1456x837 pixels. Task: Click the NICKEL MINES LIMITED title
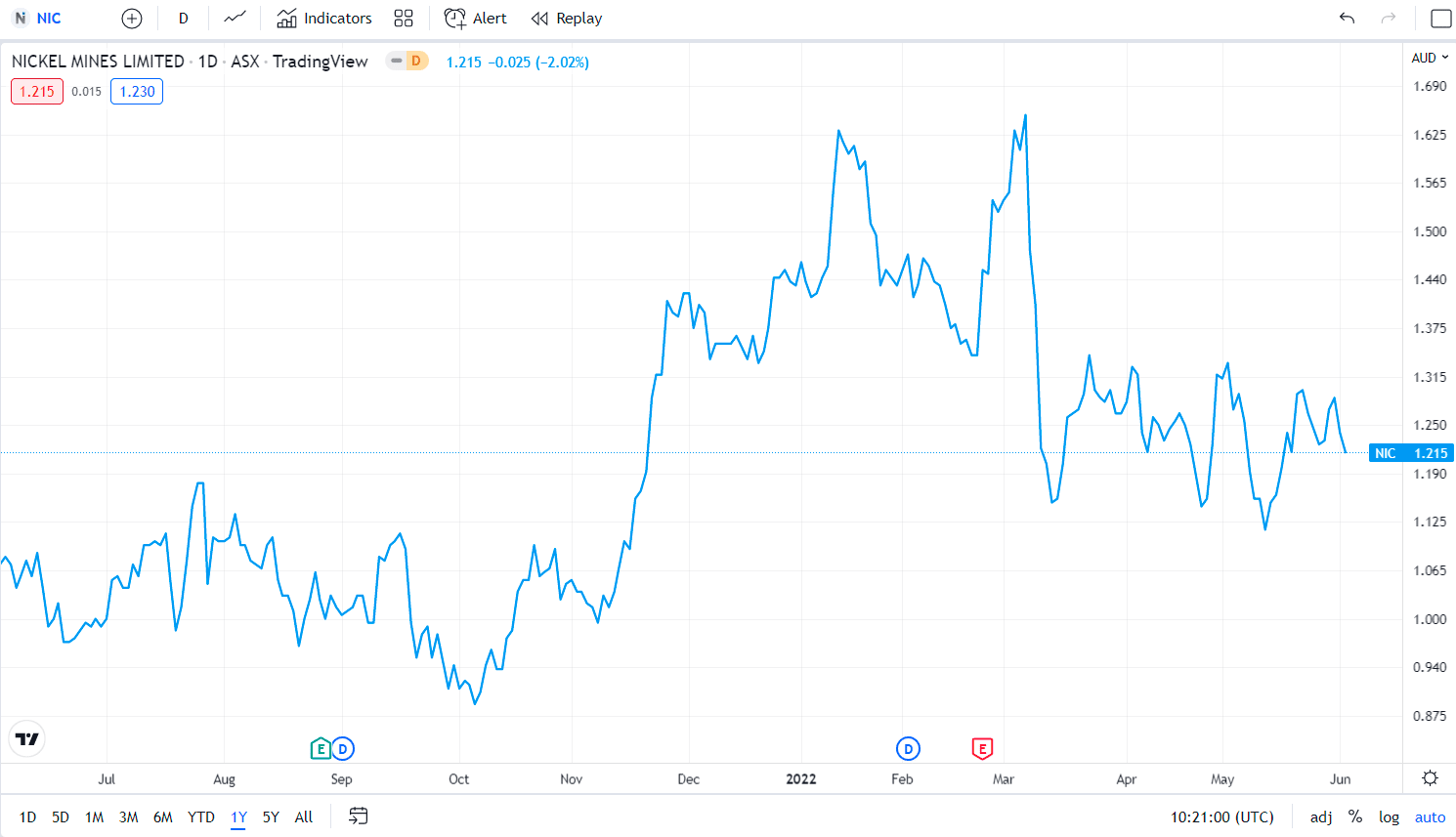coord(98,62)
